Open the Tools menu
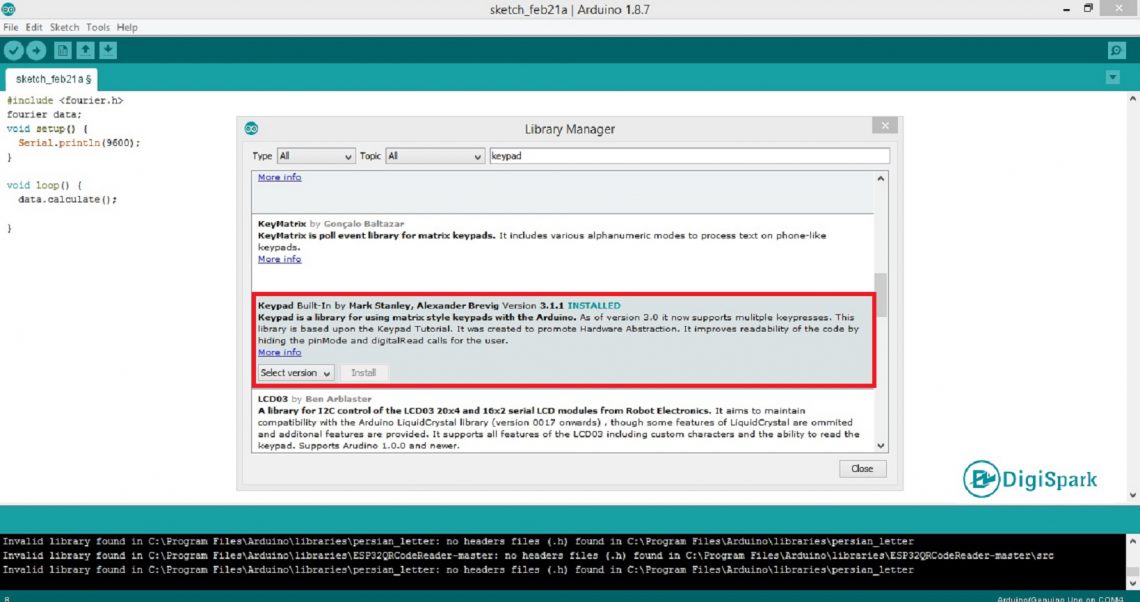This screenshot has height=602, width=1140. click(98, 27)
